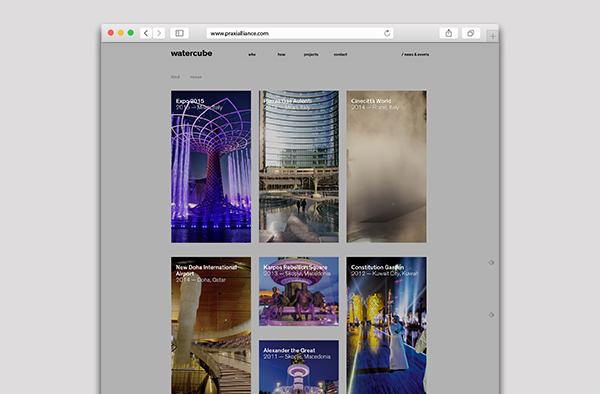Toggle the browser sidebar button
This screenshot has height=394, width=600.
179,33
